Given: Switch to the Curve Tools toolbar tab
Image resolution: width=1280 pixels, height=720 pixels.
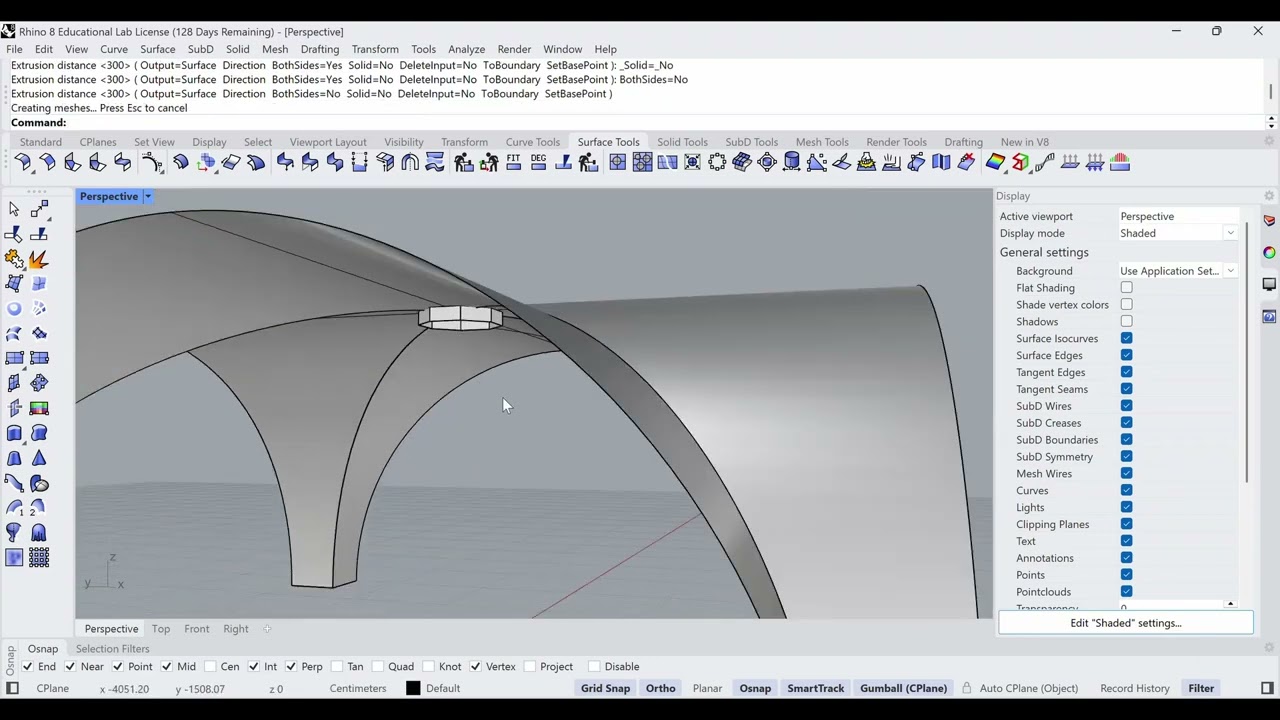Looking at the screenshot, I should [532, 142].
